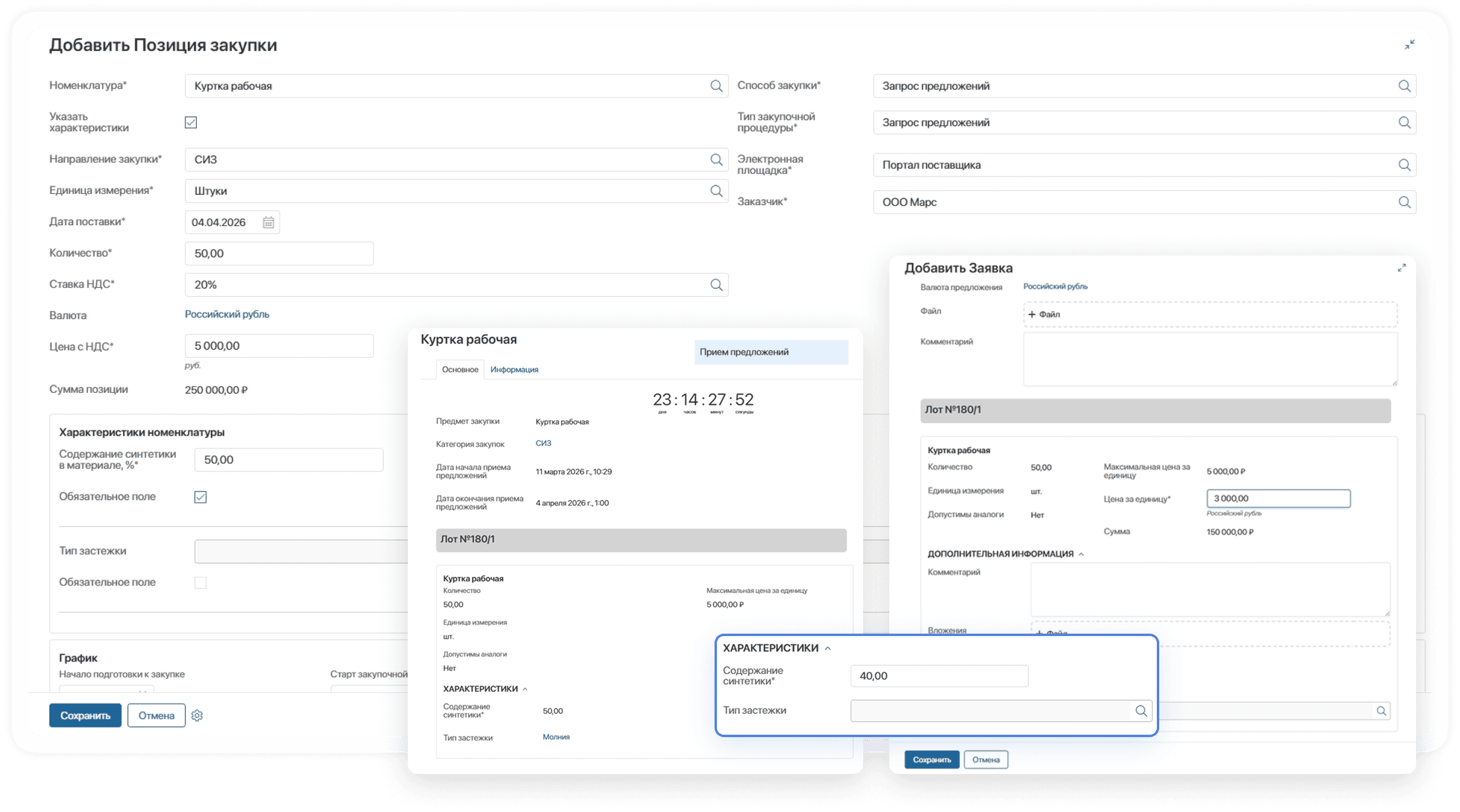
Task: Click the settings gear next to Отмена
Action: point(197,716)
